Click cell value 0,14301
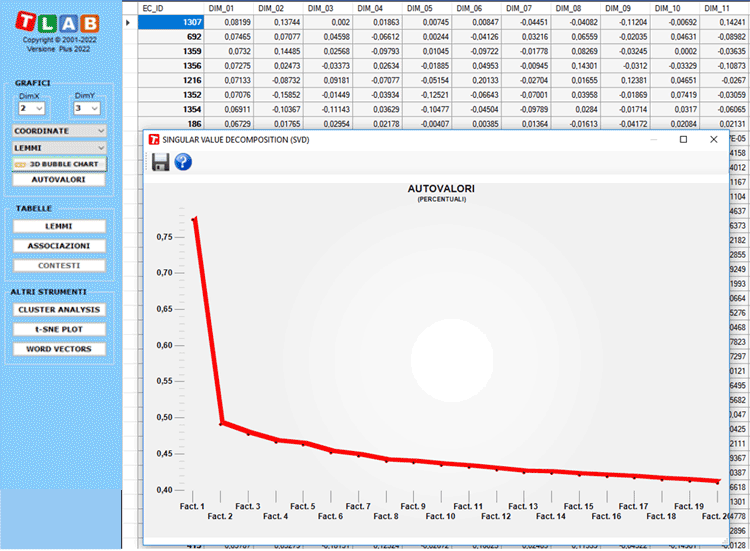 tap(576, 66)
